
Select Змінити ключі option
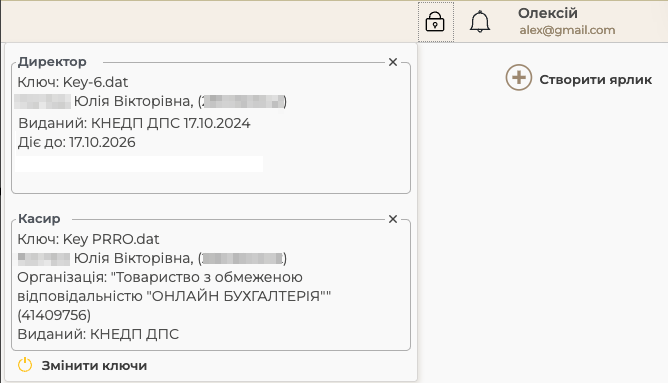coord(94,366)
